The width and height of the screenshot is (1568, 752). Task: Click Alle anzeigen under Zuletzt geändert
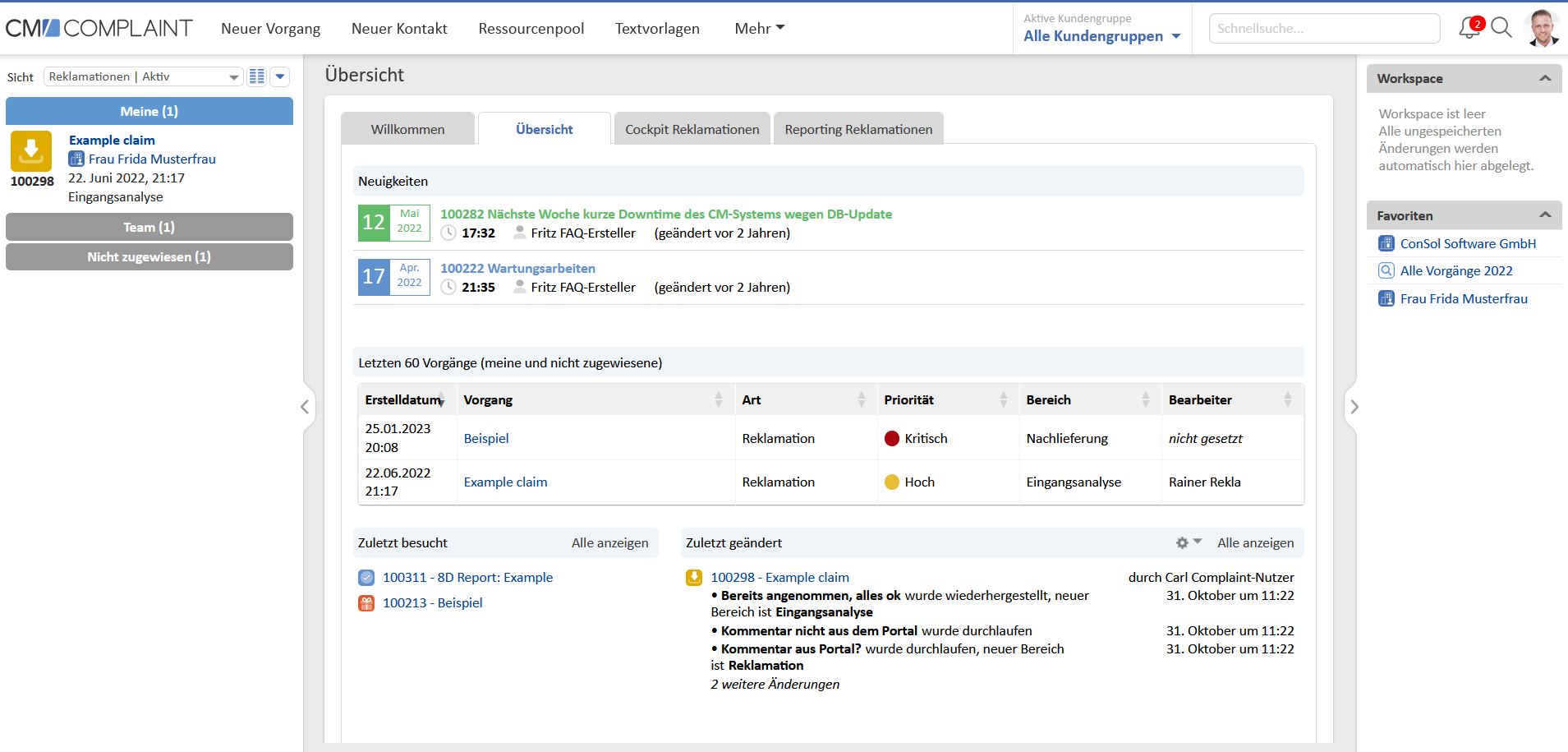1255,542
